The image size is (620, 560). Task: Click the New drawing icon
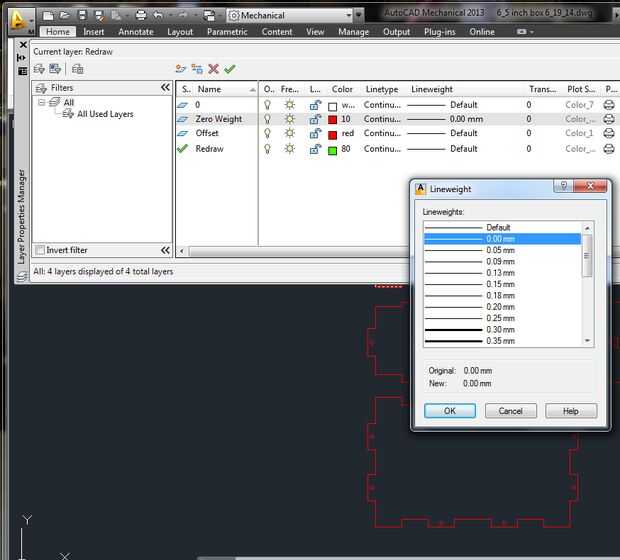tap(48, 15)
